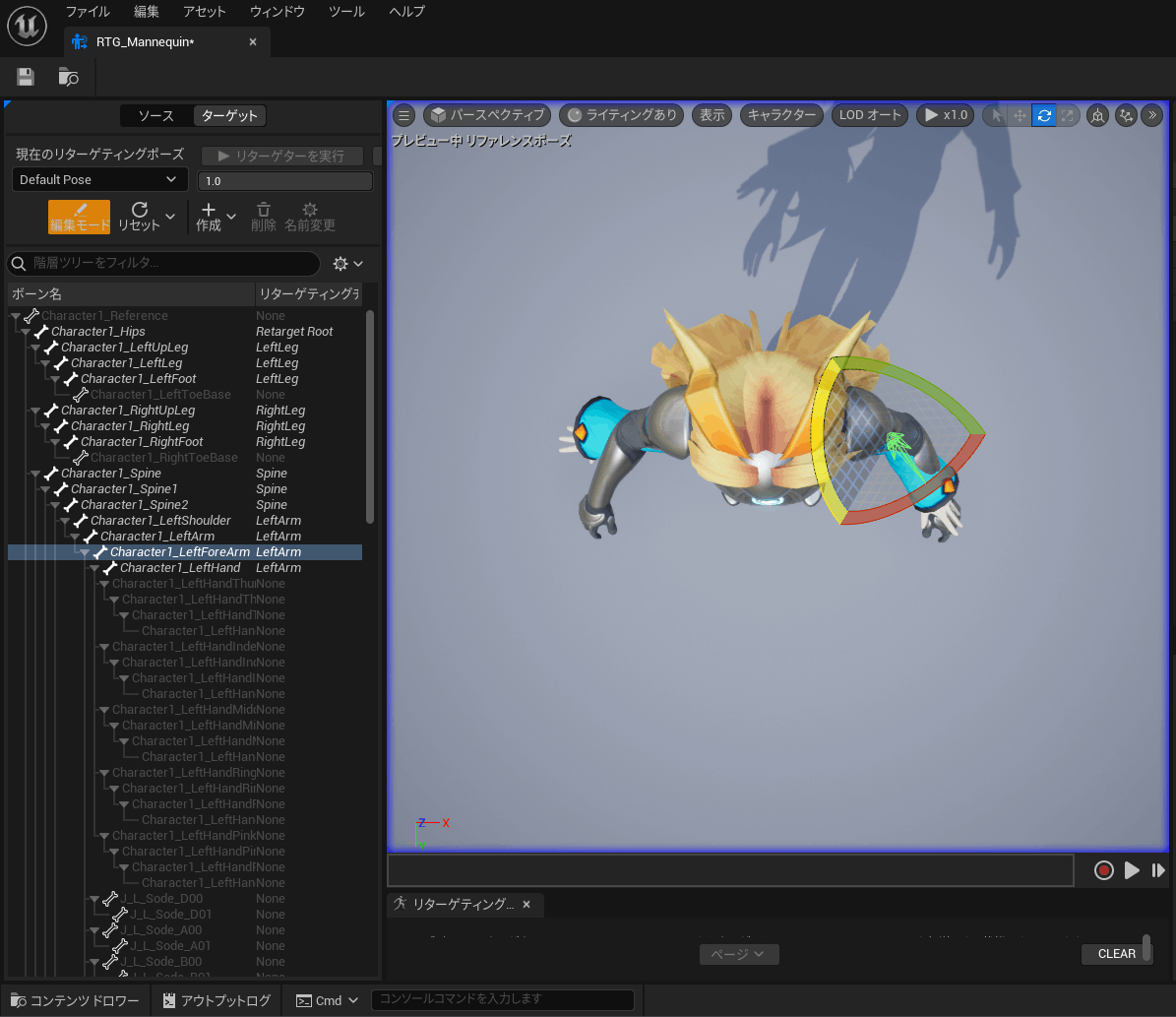Screen dimensions: 1176x1017
Task: Open the Window (ウィンドウ) menu
Action: point(277,11)
